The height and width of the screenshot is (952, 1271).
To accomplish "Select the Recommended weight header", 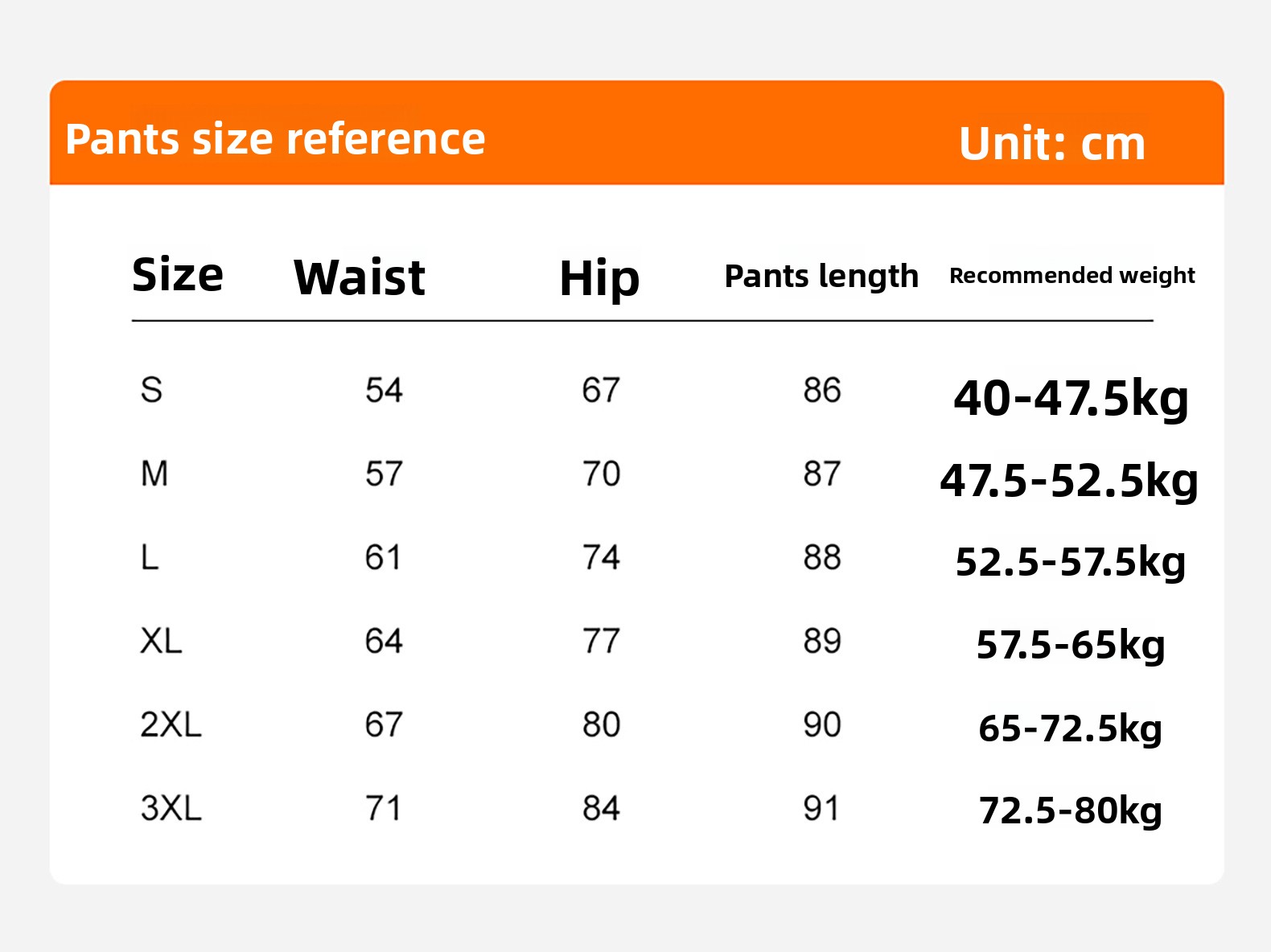I will [1072, 276].
